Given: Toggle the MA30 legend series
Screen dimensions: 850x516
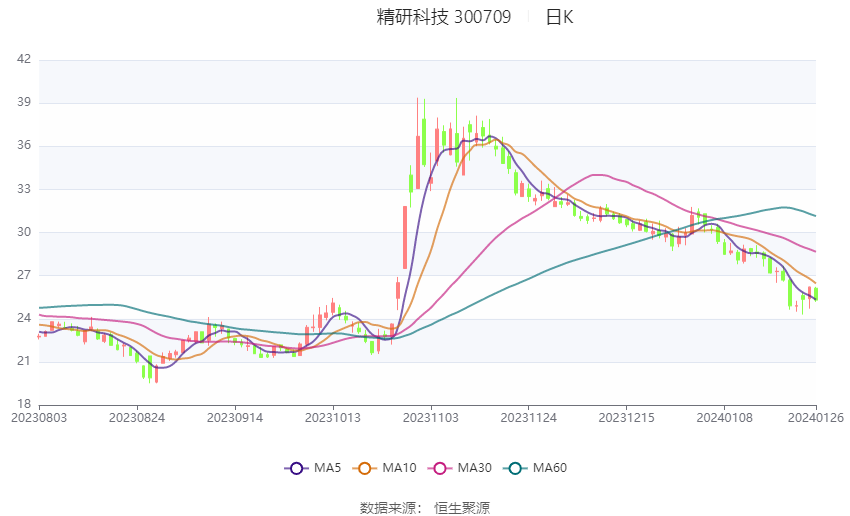Looking at the screenshot, I should pyautogui.click(x=460, y=468).
